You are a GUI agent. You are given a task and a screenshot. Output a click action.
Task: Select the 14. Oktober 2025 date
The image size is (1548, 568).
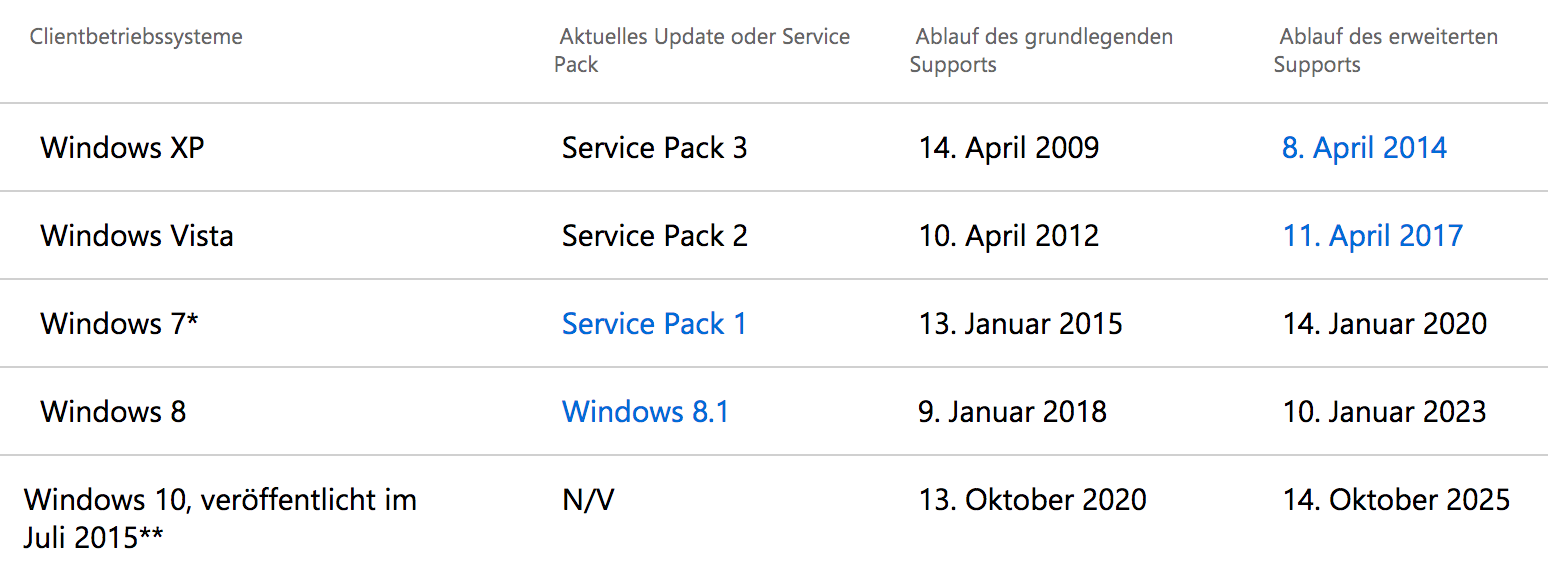point(1396,500)
